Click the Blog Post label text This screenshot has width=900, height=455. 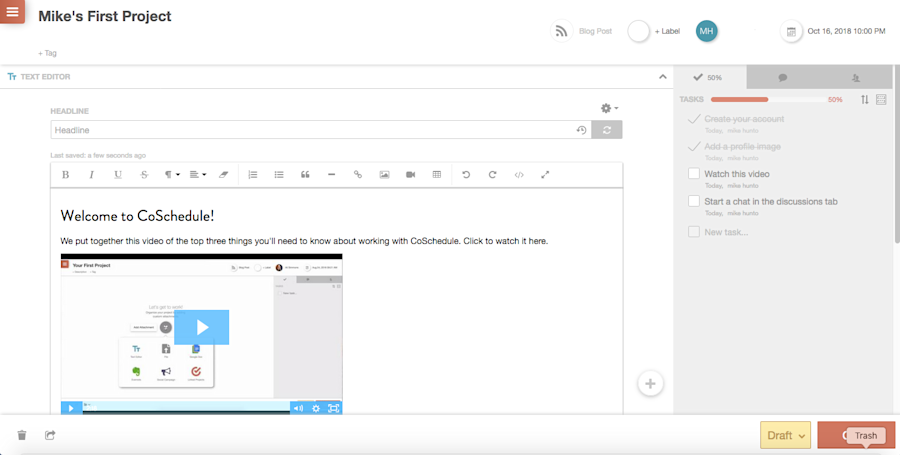point(595,31)
